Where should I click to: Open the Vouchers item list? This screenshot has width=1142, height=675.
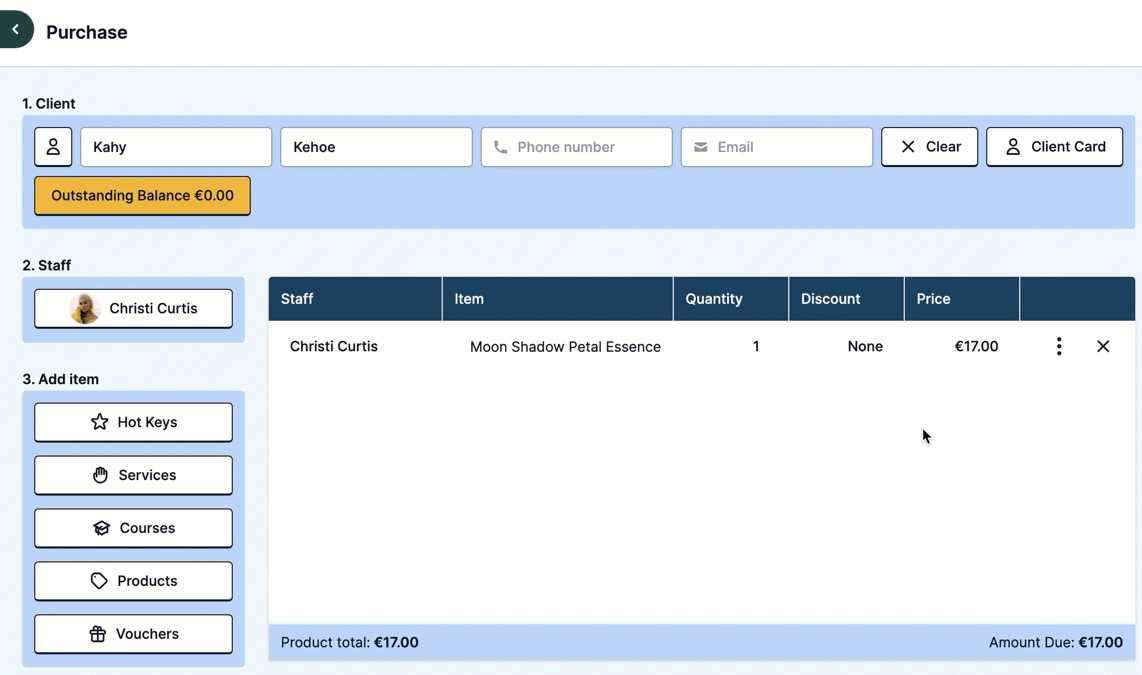[x=133, y=634]
